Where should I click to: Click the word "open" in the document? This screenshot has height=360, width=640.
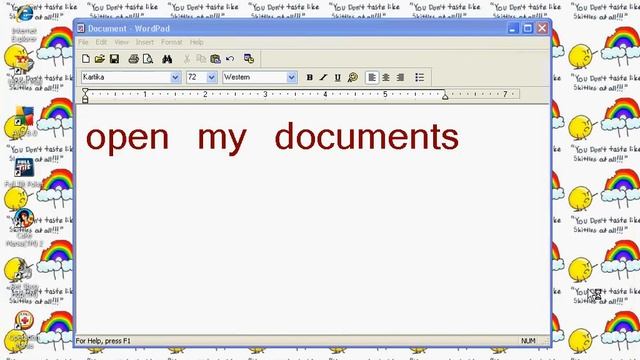tap(127, 140)
